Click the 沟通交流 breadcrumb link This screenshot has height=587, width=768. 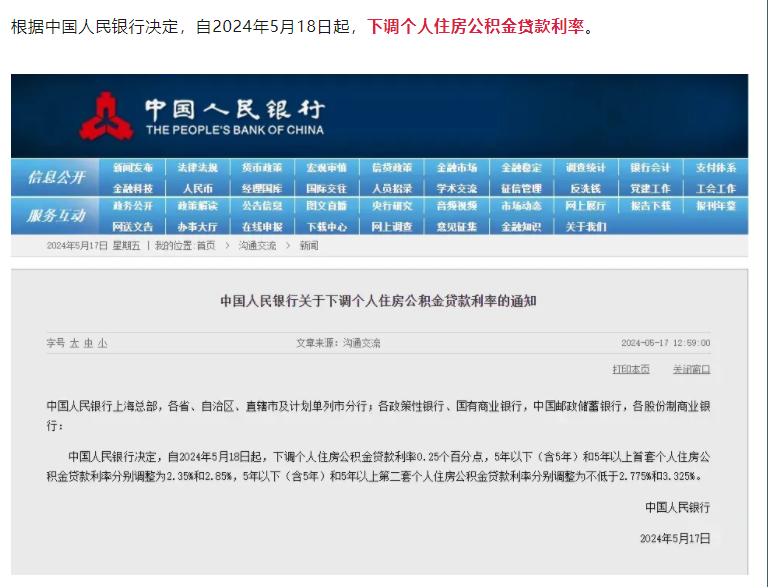pos(257,246)
